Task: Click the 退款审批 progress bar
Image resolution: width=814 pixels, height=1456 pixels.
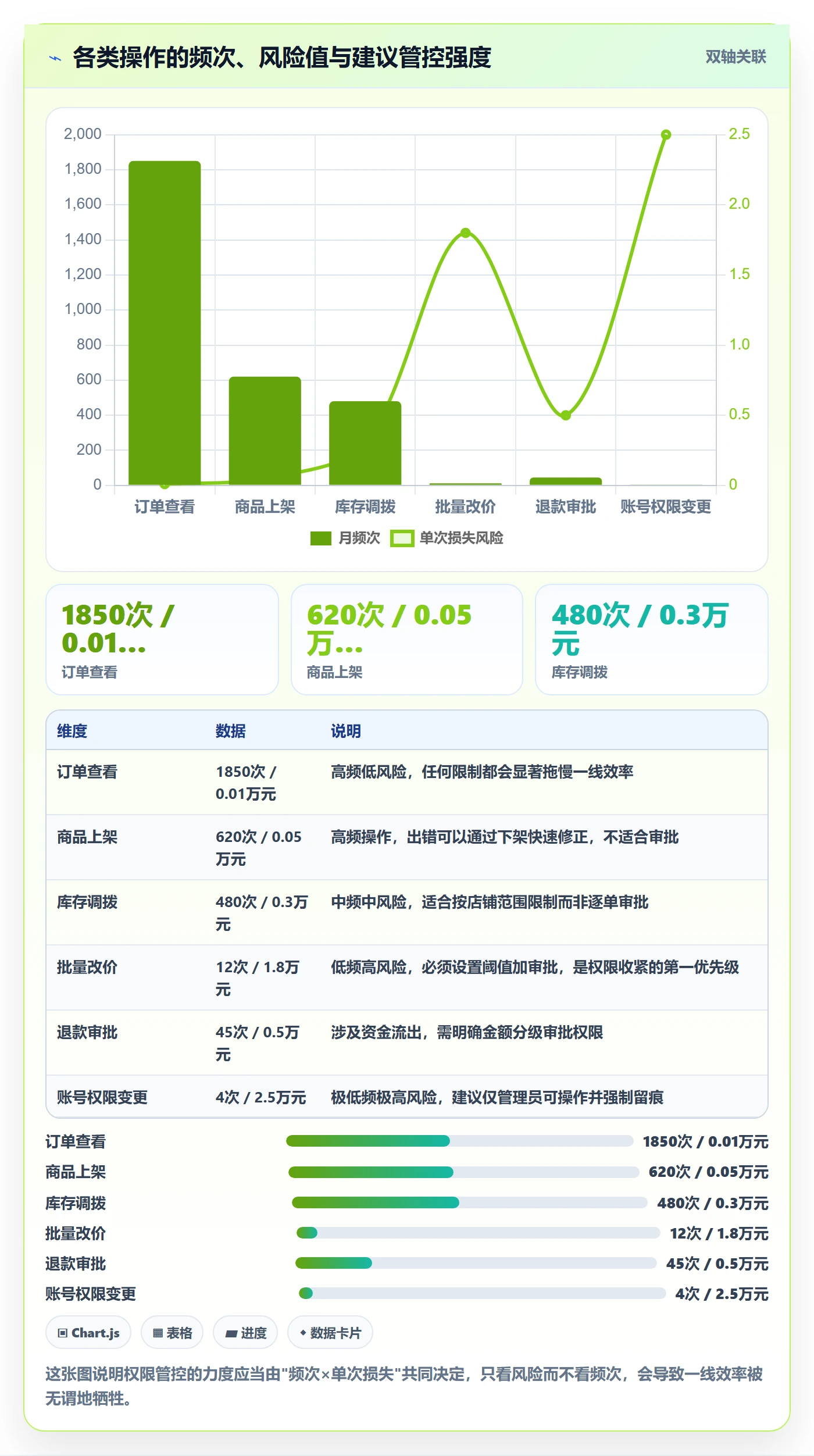Action: coord(476,1262)
